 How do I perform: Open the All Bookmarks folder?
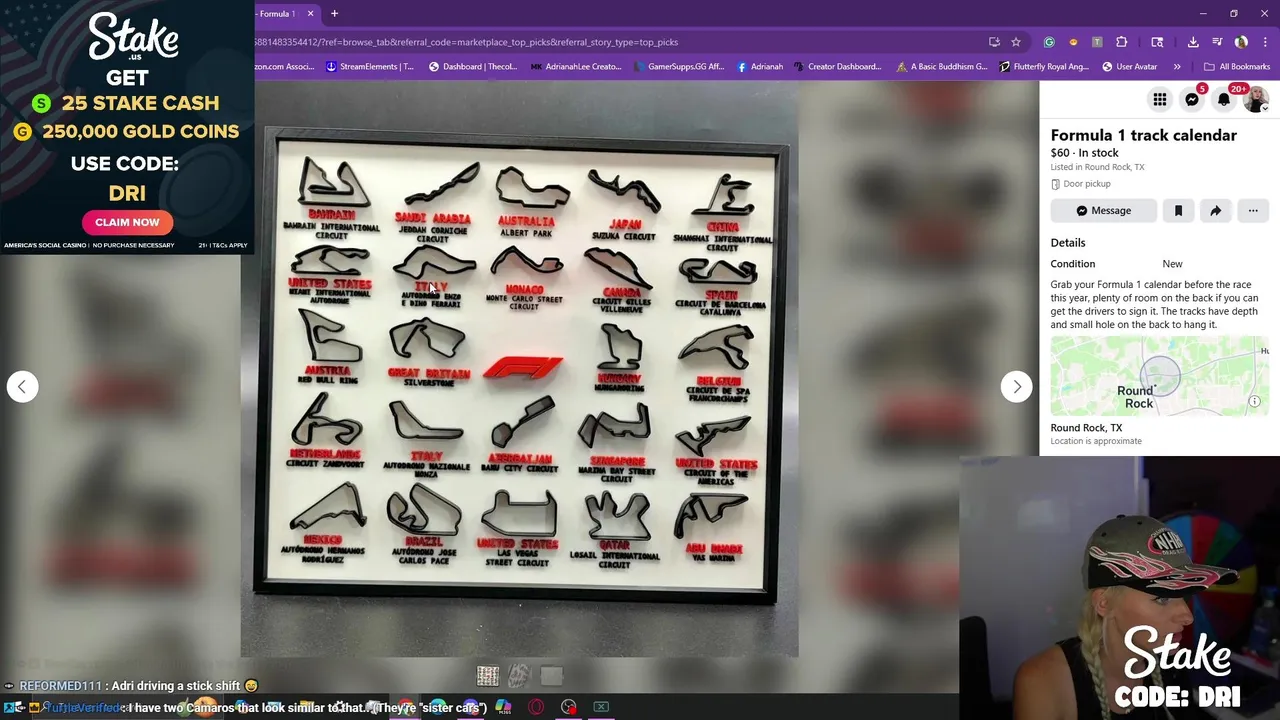pos(1237,67)
